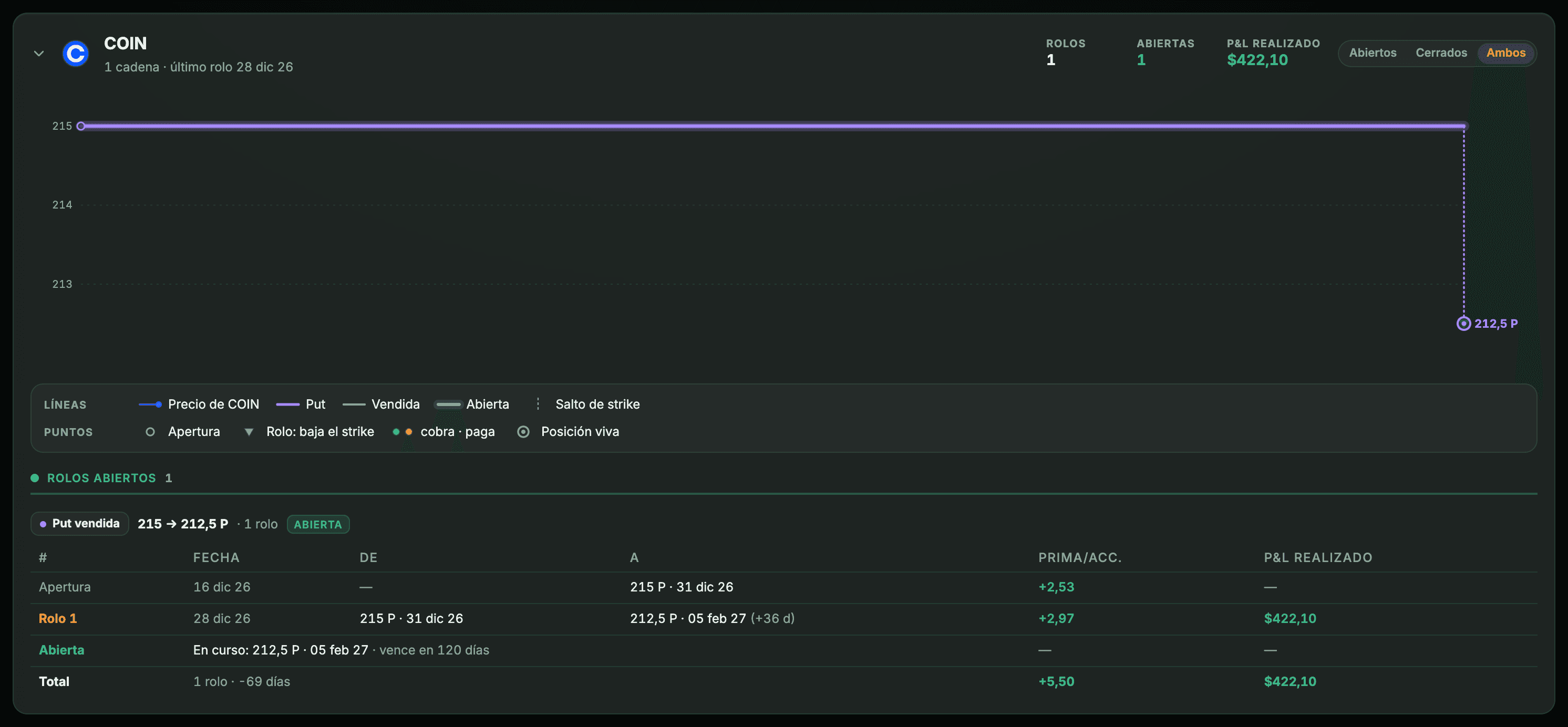Click the Vendida legend line icon

point(354,404)
